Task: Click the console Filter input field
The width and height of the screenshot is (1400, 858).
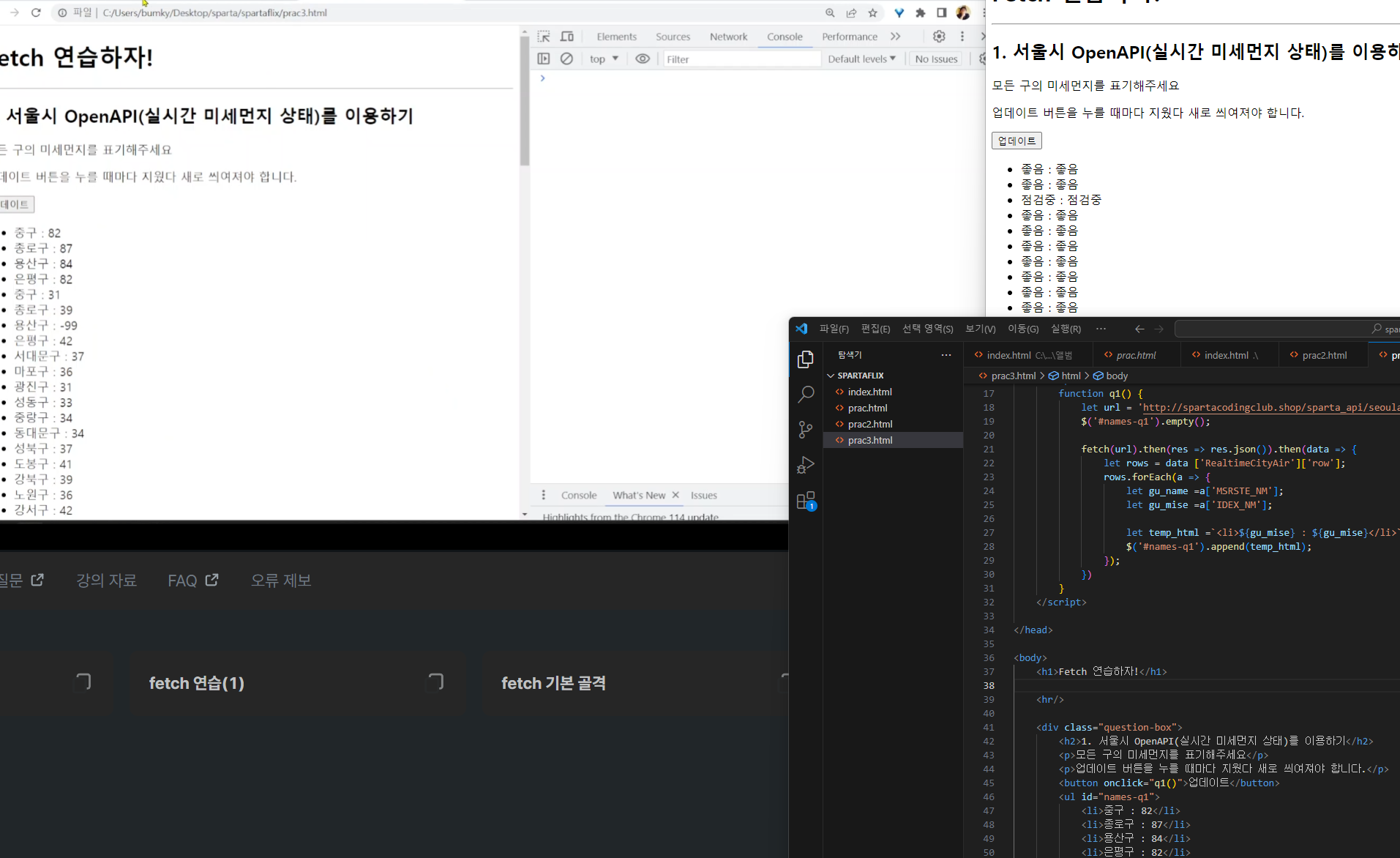Action: [x=741, y=59]
